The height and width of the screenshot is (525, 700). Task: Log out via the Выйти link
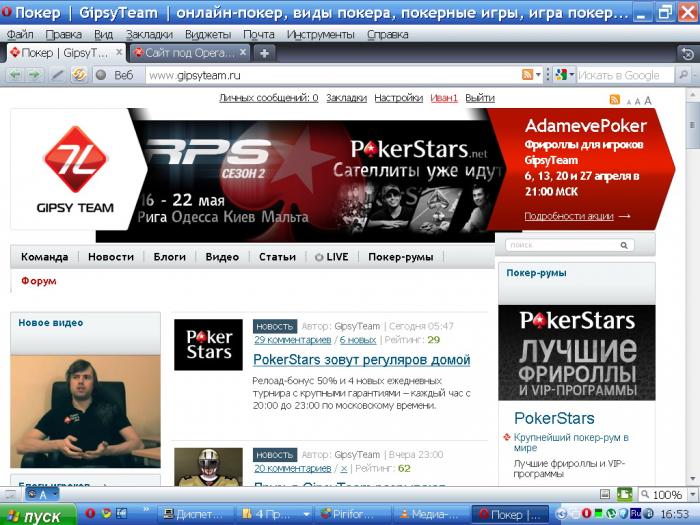coord(480,98)
